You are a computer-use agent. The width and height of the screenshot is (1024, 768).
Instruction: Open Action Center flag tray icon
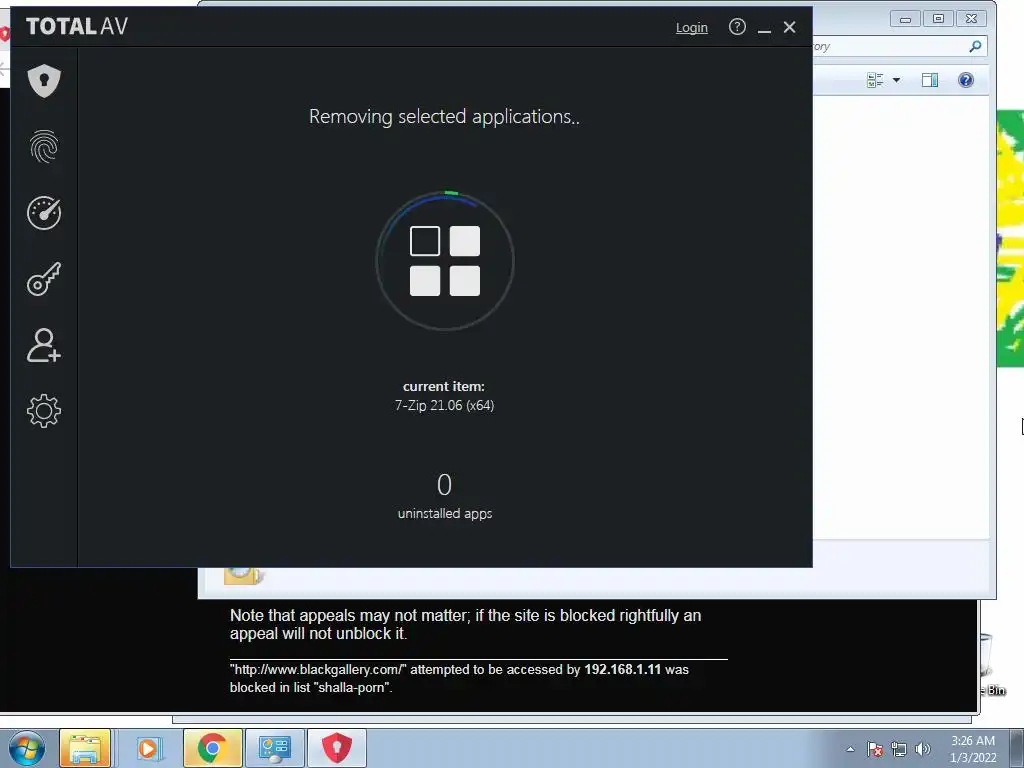coord(875,749)
